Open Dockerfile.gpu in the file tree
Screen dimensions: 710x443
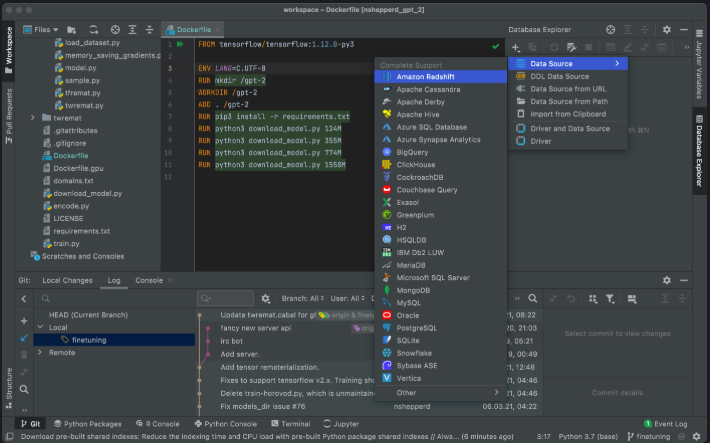(x=78, y=168)
